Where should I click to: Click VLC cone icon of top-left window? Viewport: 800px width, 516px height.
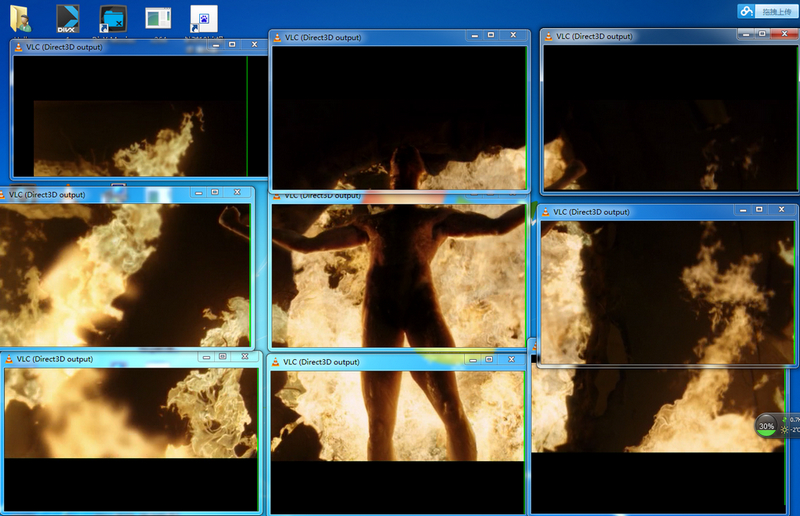18,47
